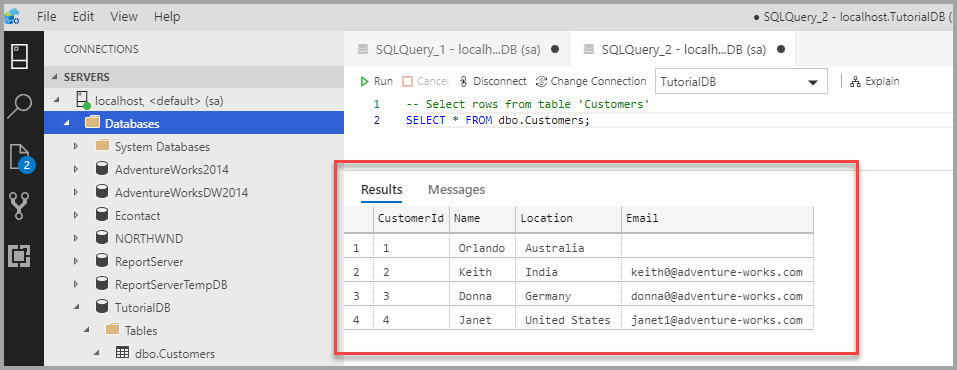Click the Explain query plan button
The width and height of the screenshot is (957, 370).
click(875, 81)
